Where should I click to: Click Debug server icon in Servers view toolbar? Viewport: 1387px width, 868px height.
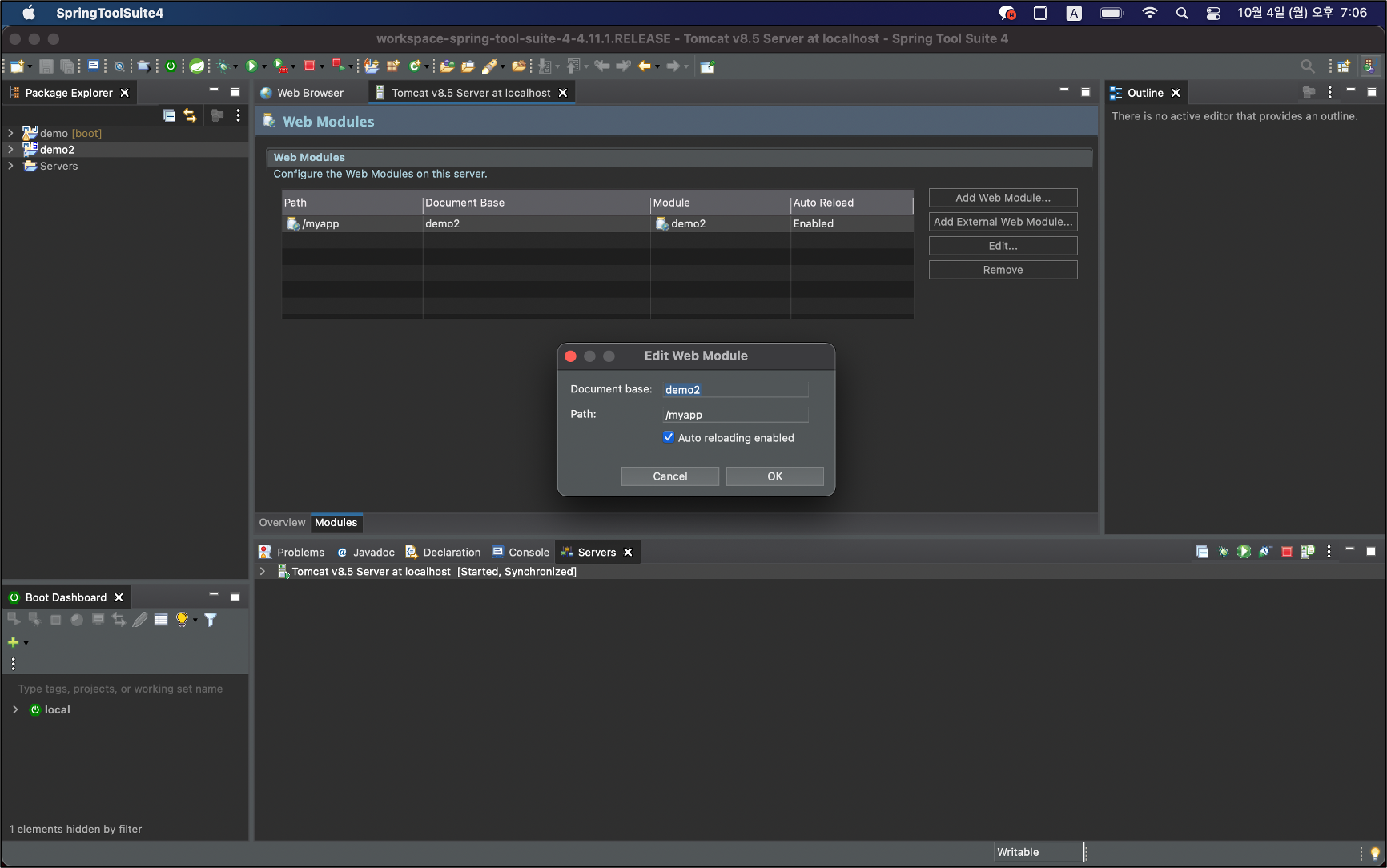1223,552
